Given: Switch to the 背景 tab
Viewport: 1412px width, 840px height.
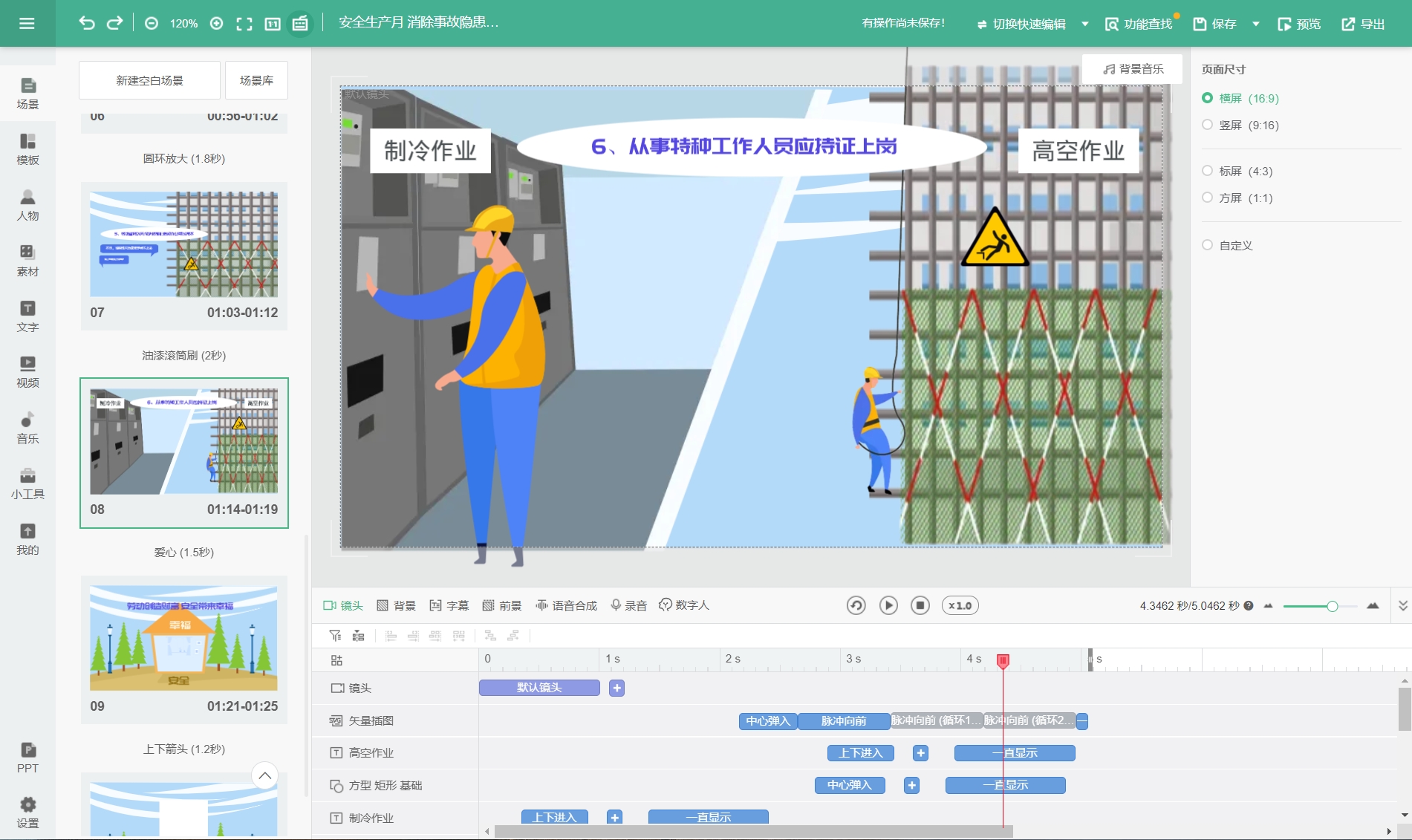Looking at the screenshot, I should pyautogui.click(x=397, y=605).
